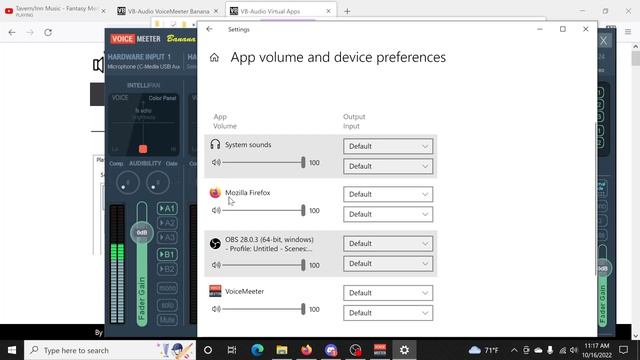Open OBS Input device dropdown
640x360 pixels.
click(x=388, y=264)
